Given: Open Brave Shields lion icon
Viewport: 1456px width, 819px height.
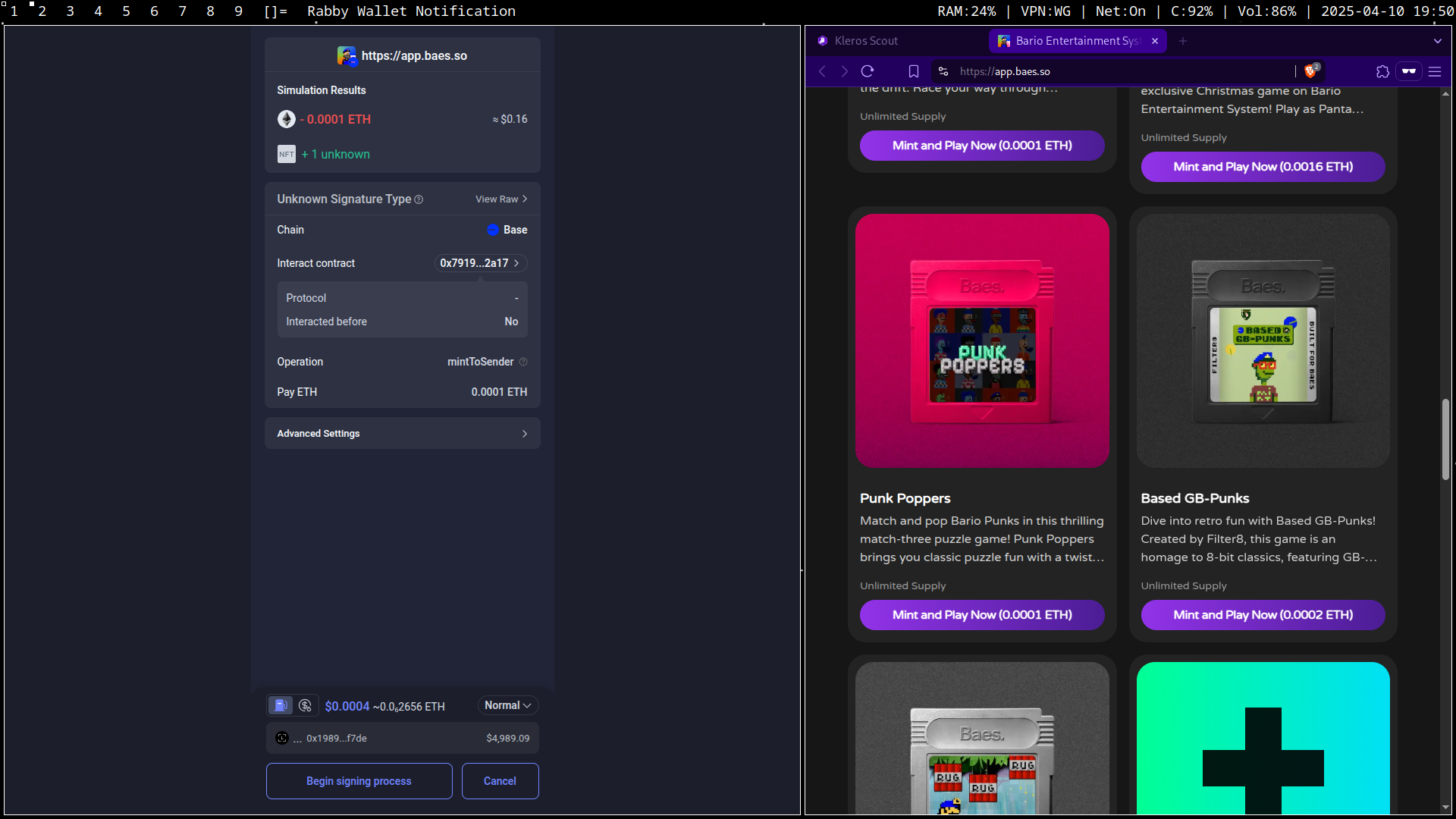Looking at the screenshot, I should (x=1311, y=71).
